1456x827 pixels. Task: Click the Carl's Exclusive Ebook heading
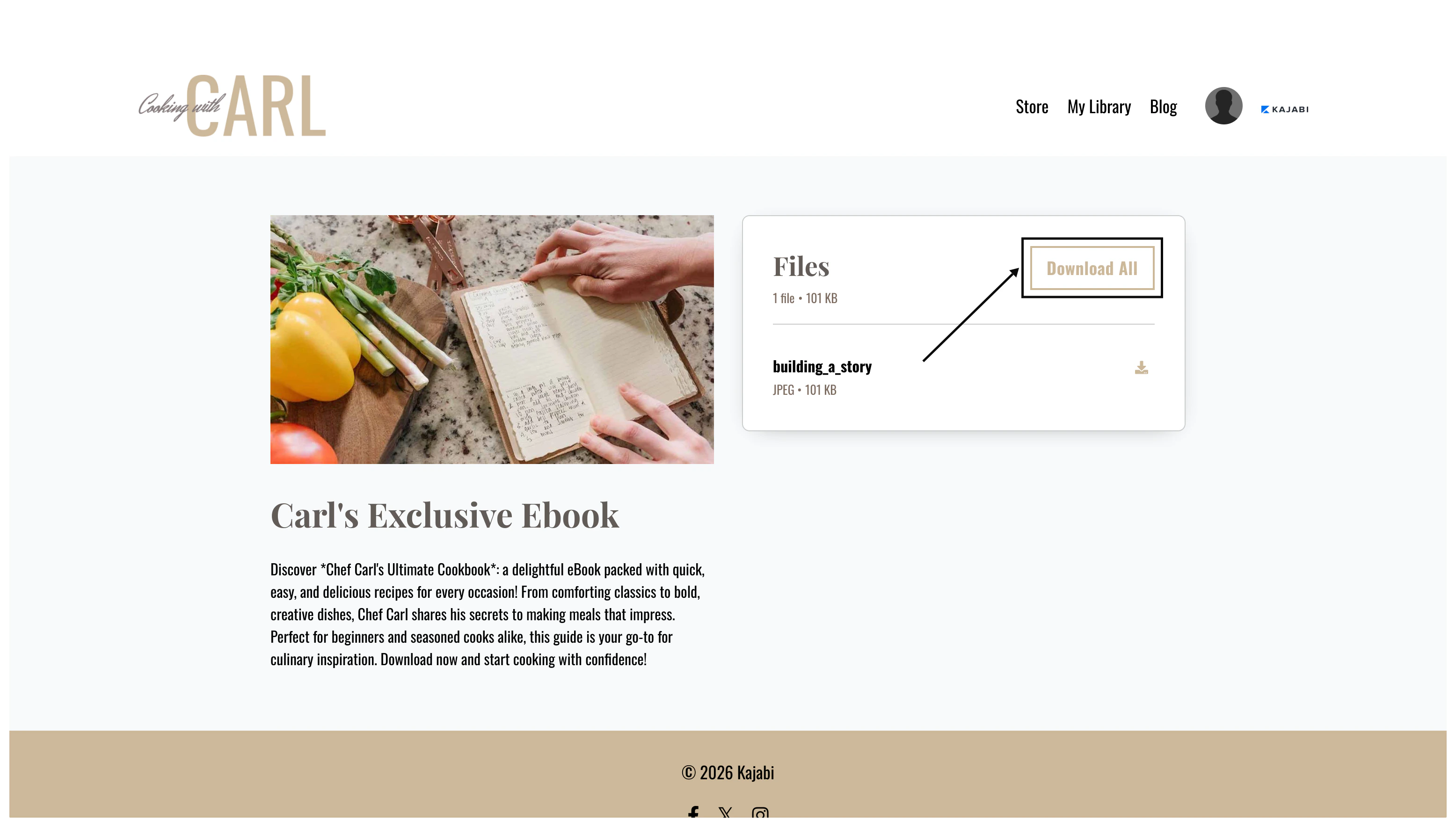(444, 515)
